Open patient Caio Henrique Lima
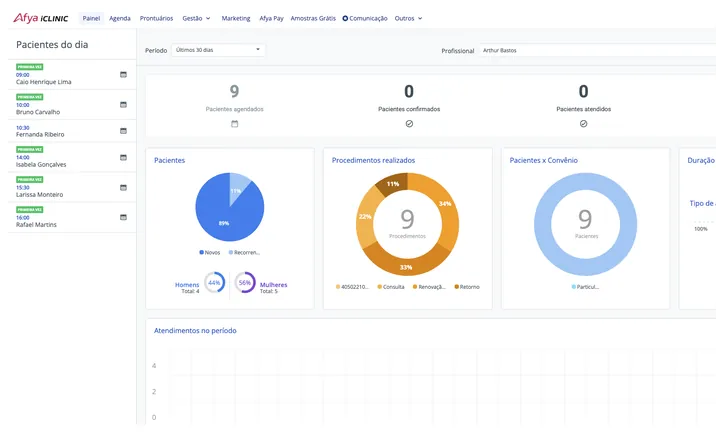Image resolution: width=724 pixels, height=440 pixels. tap(43, 82)
